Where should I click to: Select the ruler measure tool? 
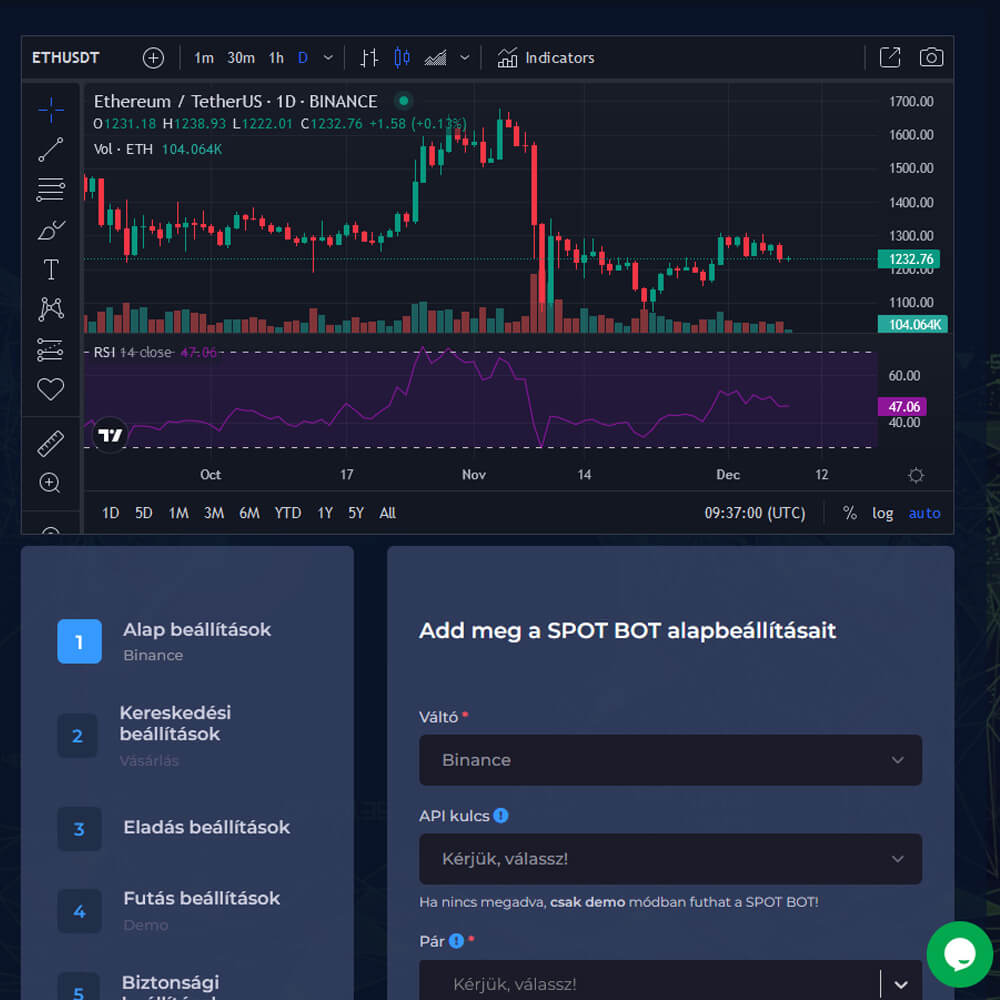50,444
